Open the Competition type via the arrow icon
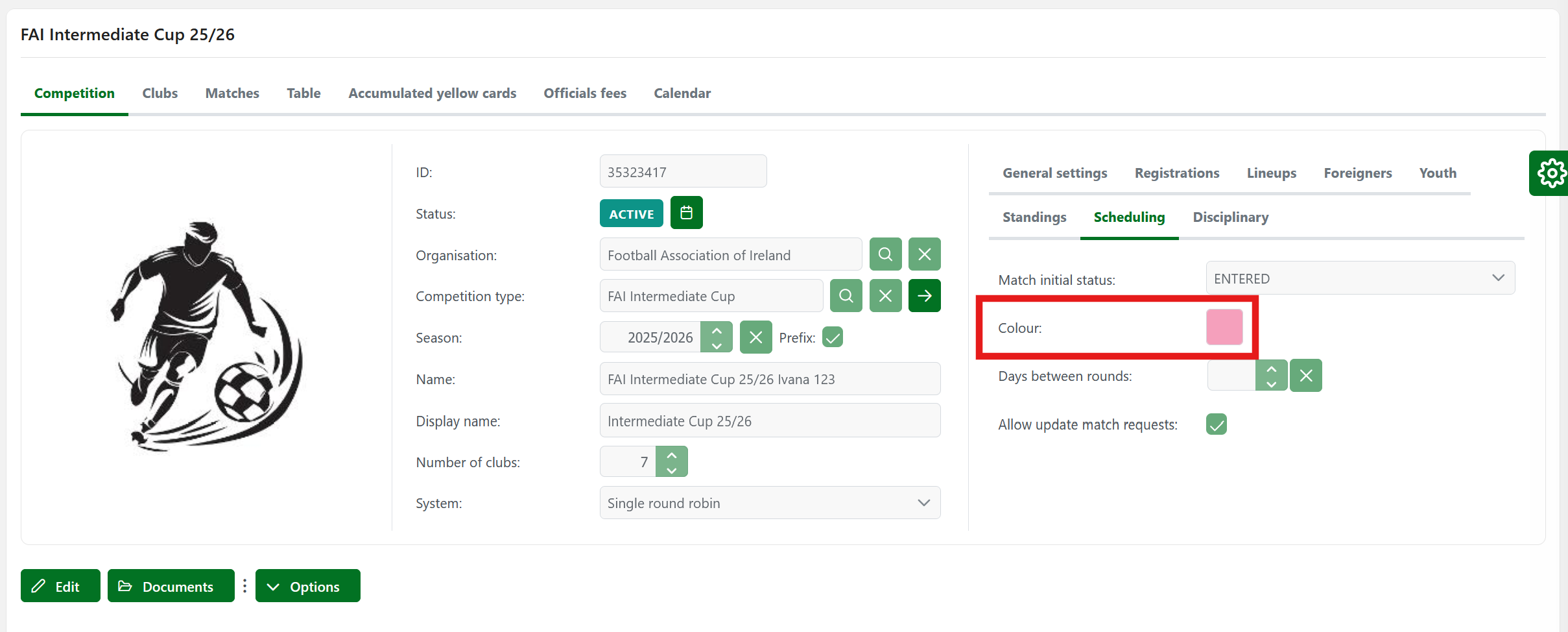 point(924,296)
